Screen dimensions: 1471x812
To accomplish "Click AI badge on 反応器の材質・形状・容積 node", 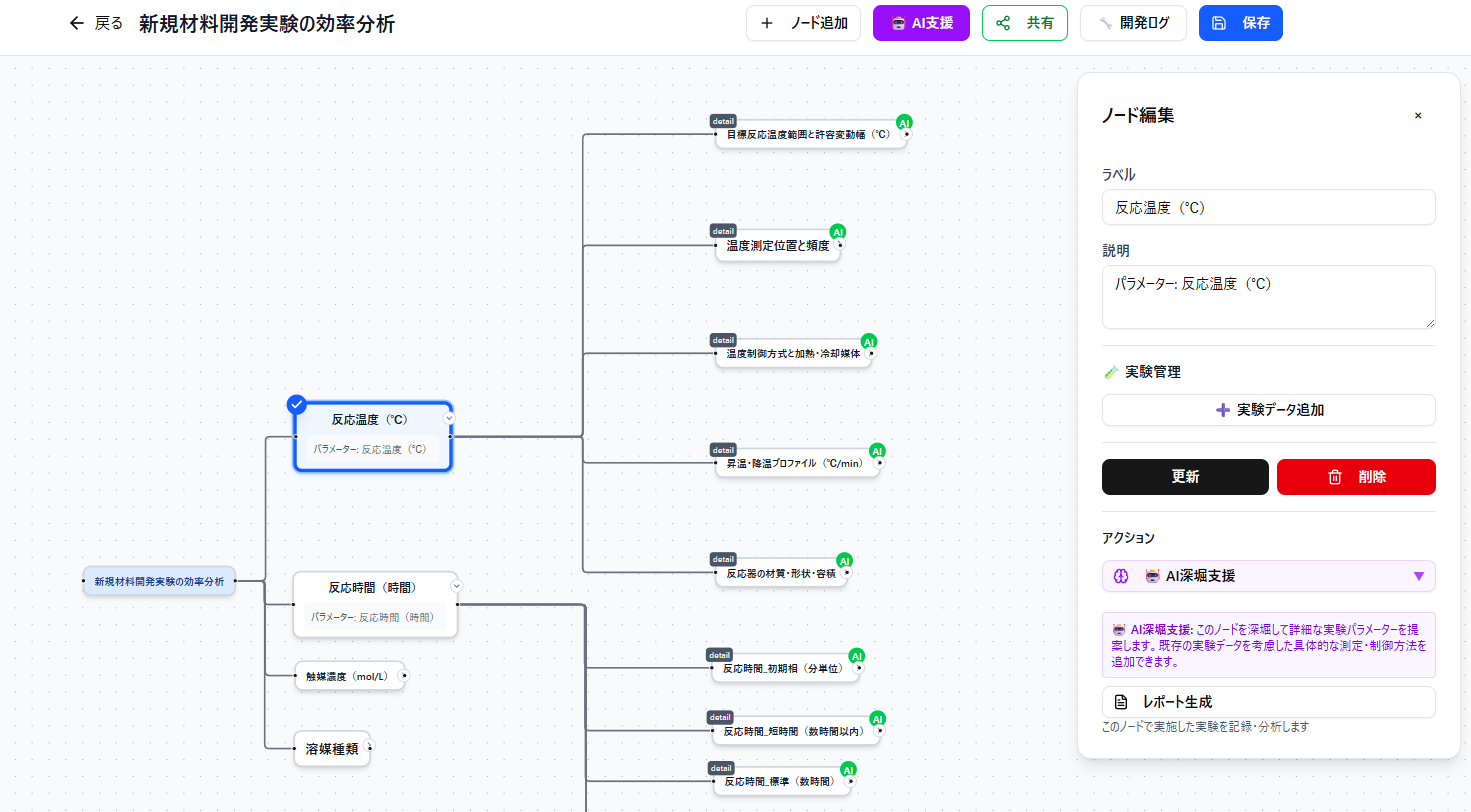I will (x=844, y=561).
